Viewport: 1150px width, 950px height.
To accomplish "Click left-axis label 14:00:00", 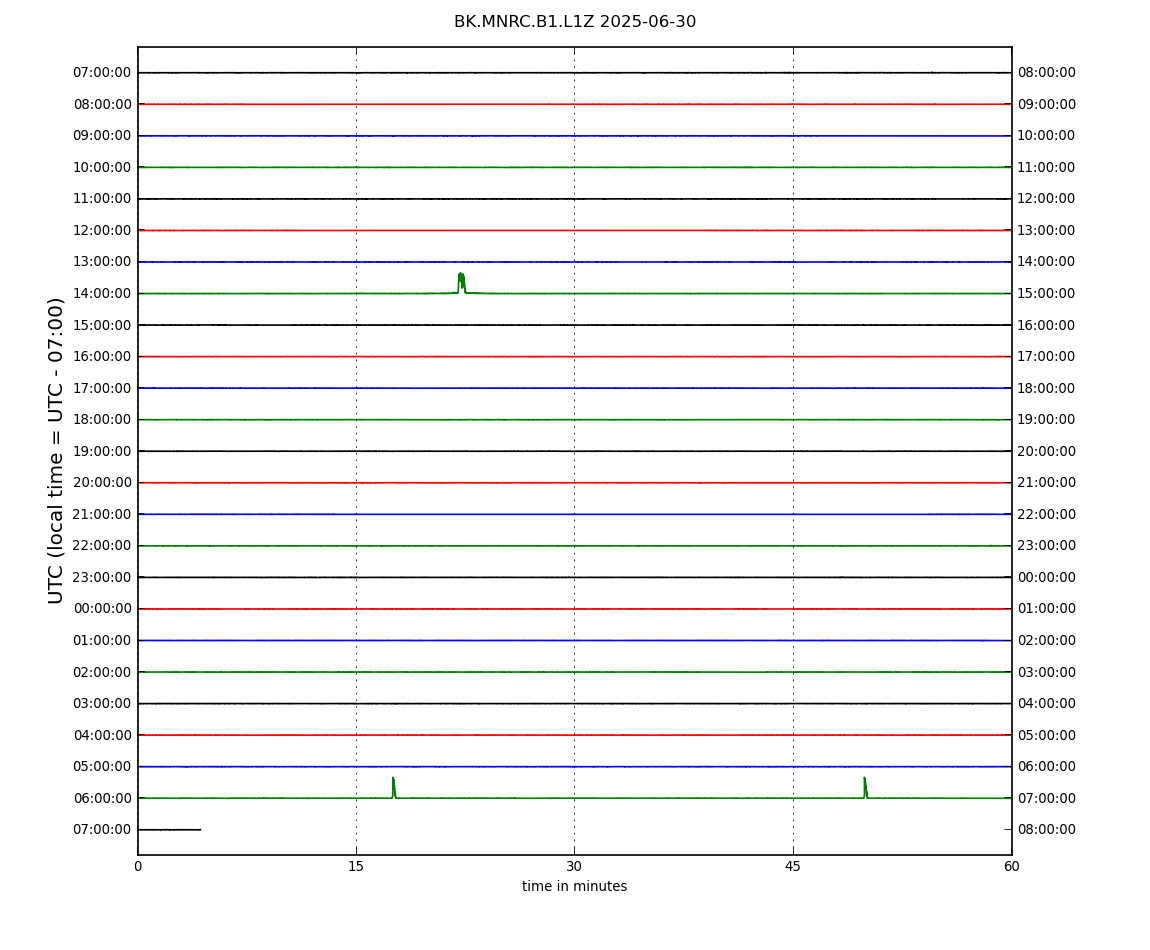I will click(102, 293).
